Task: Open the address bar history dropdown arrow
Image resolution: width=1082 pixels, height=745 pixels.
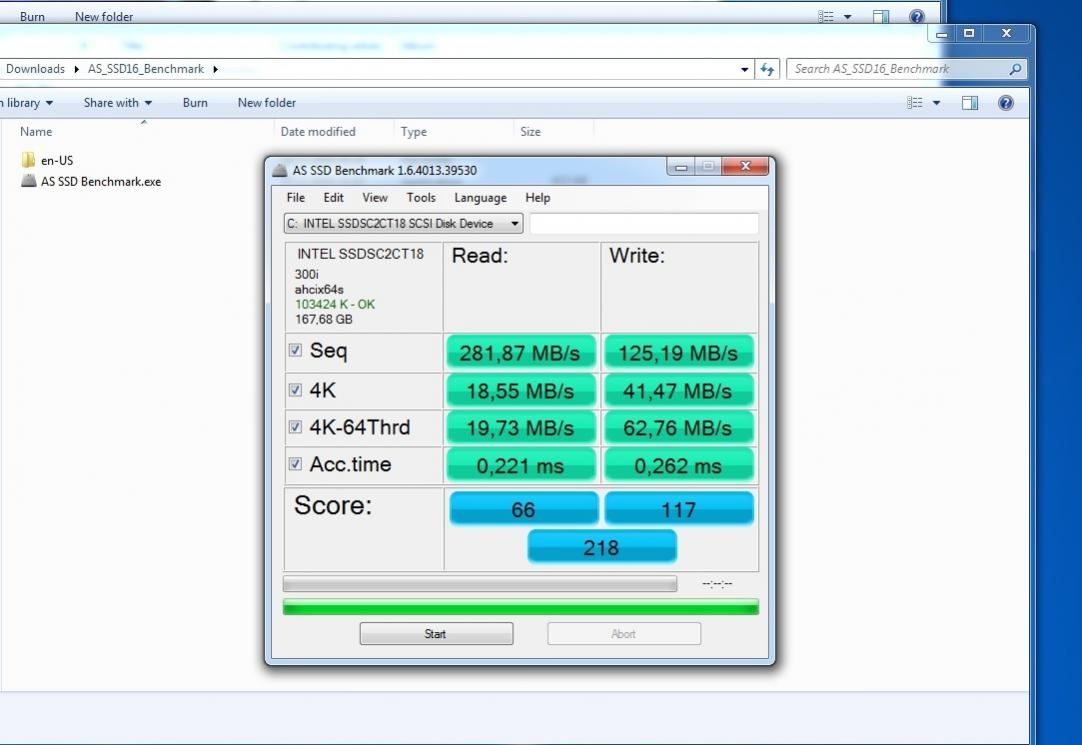Action: [x=744, y=69]
